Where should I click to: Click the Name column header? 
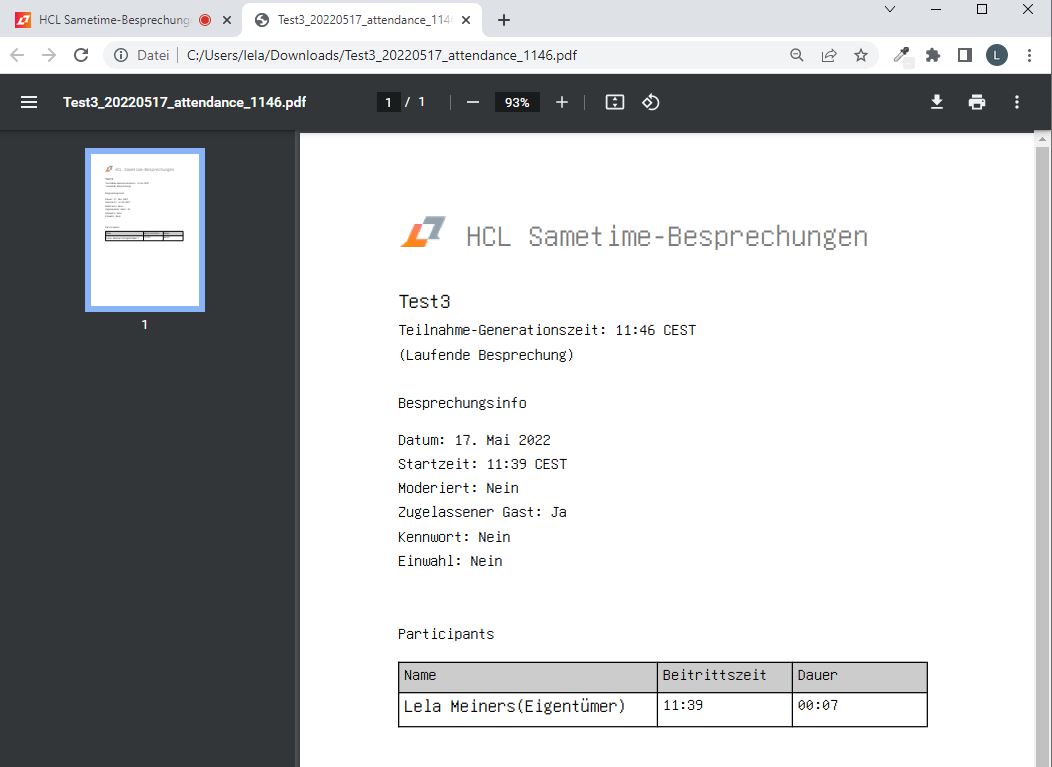click(x=528, y=677)
